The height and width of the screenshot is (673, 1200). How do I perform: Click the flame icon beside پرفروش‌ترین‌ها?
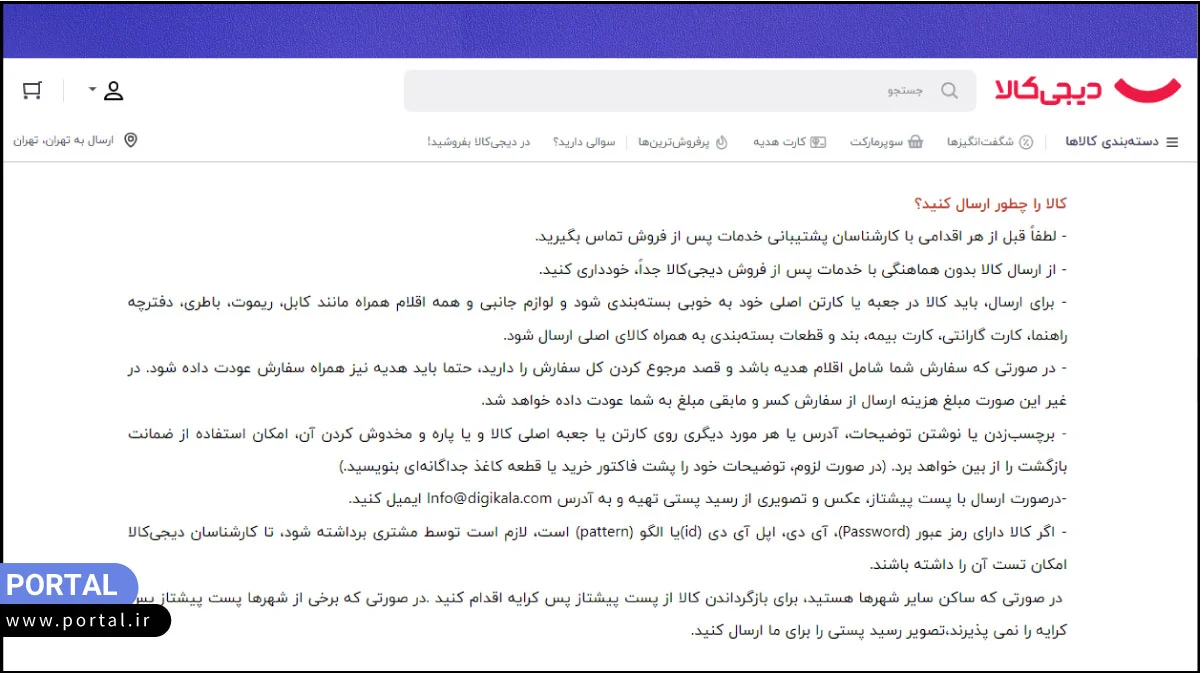[721, 141]
